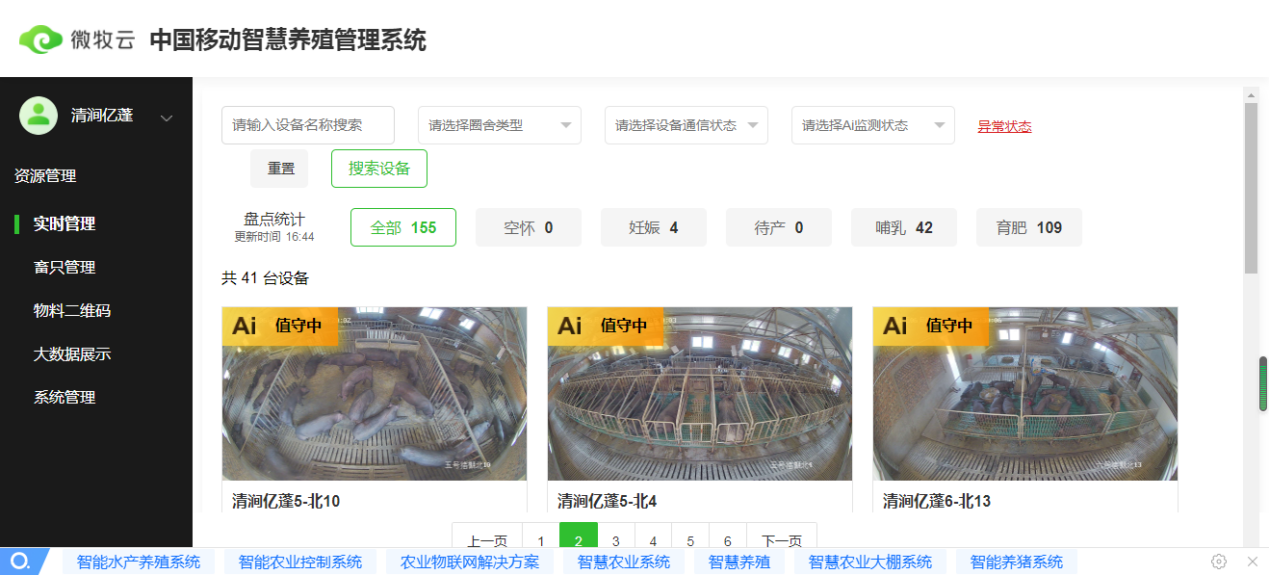Click the page vertical scrollbar
The height and width of the screenshot is (575, 1269).
(x=1251, y=188)
